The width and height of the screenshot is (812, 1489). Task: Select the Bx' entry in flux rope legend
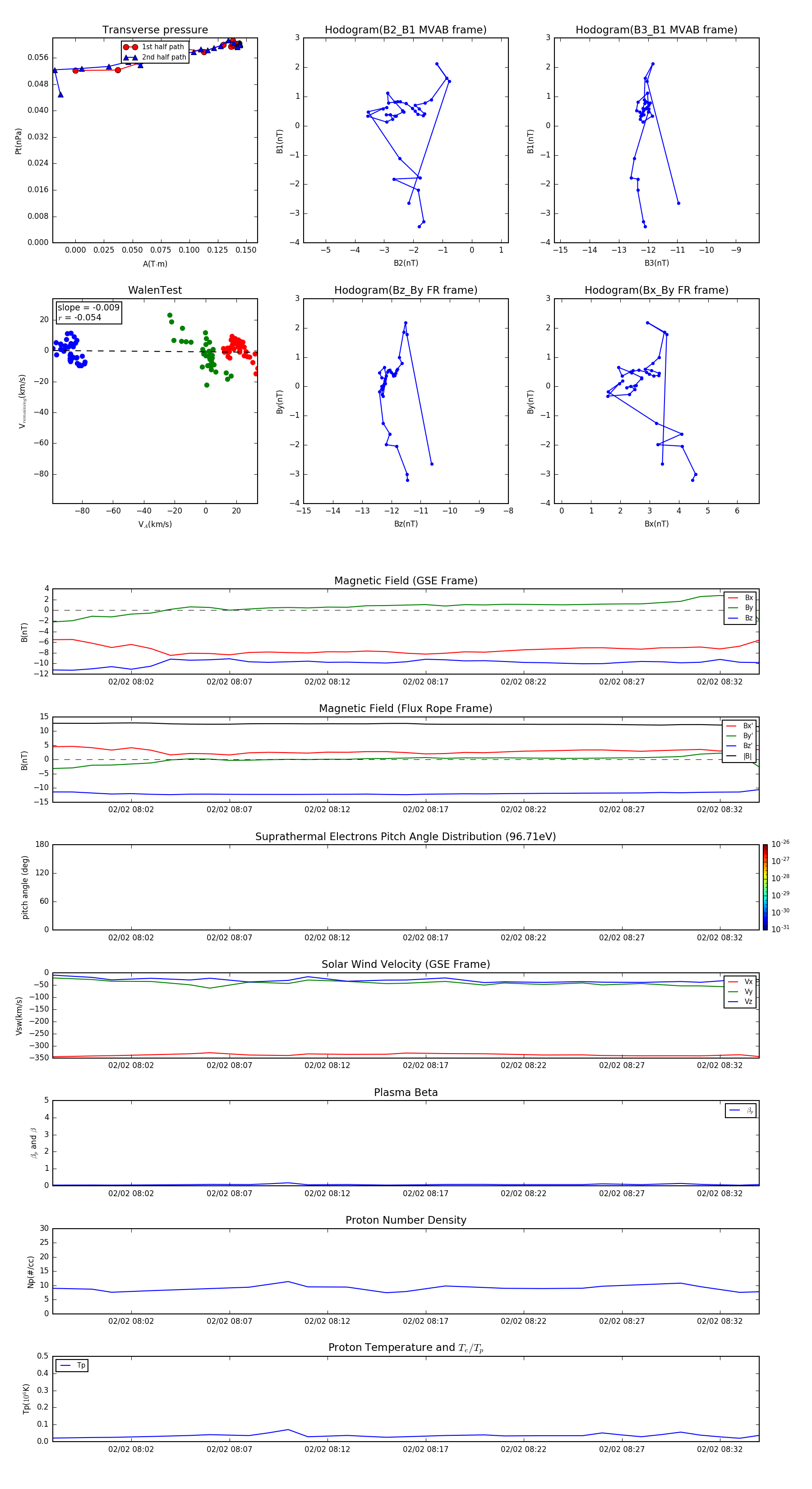(740, 726)
